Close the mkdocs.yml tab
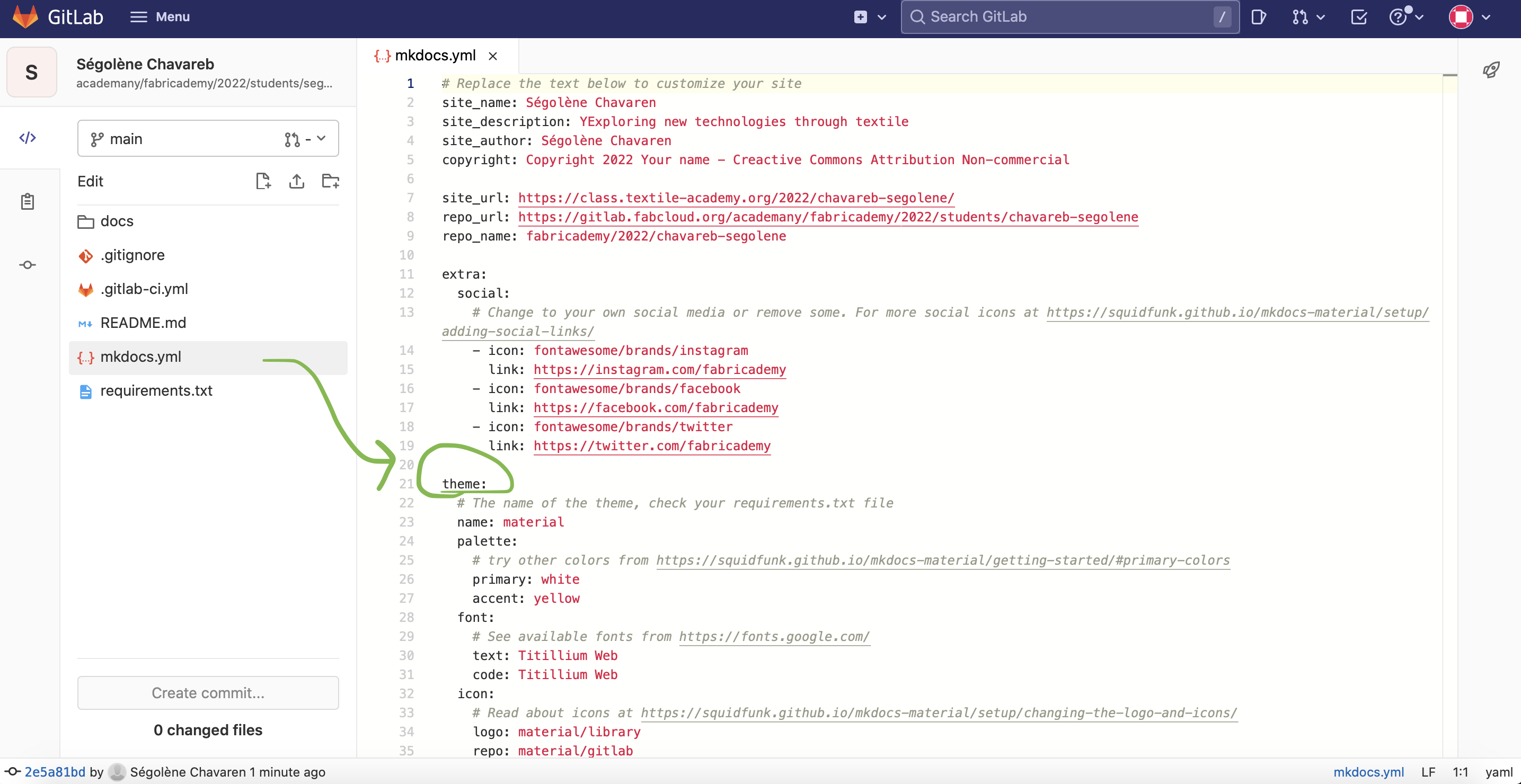1521x784 pixels. (493, 56)
